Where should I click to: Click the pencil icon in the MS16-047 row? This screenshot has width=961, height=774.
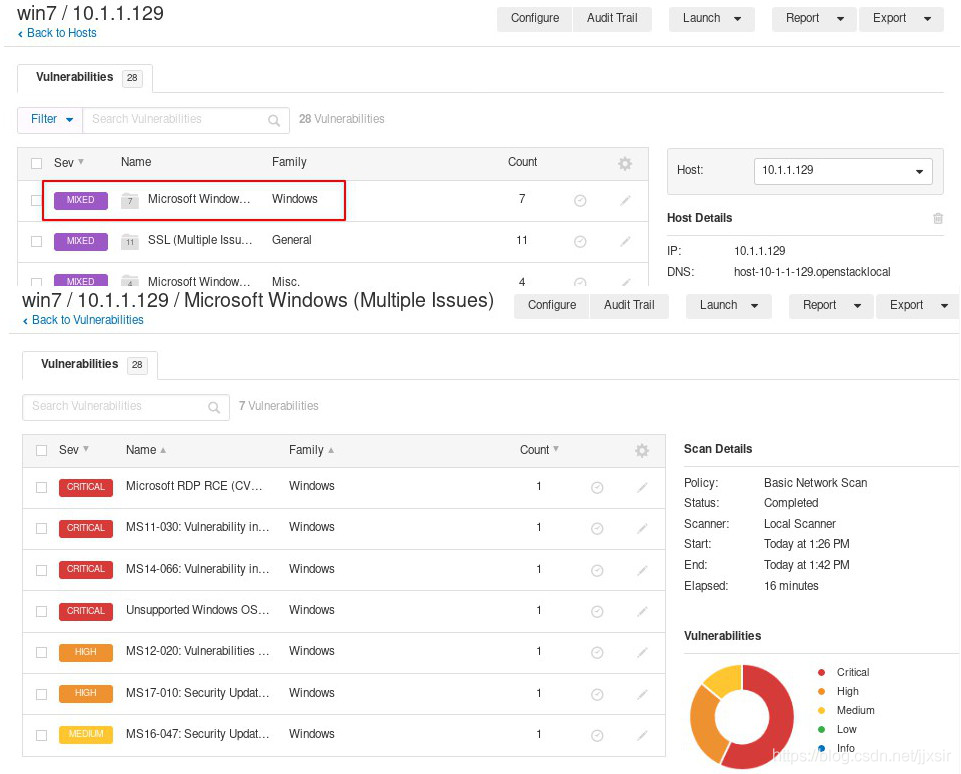[642, 735]
